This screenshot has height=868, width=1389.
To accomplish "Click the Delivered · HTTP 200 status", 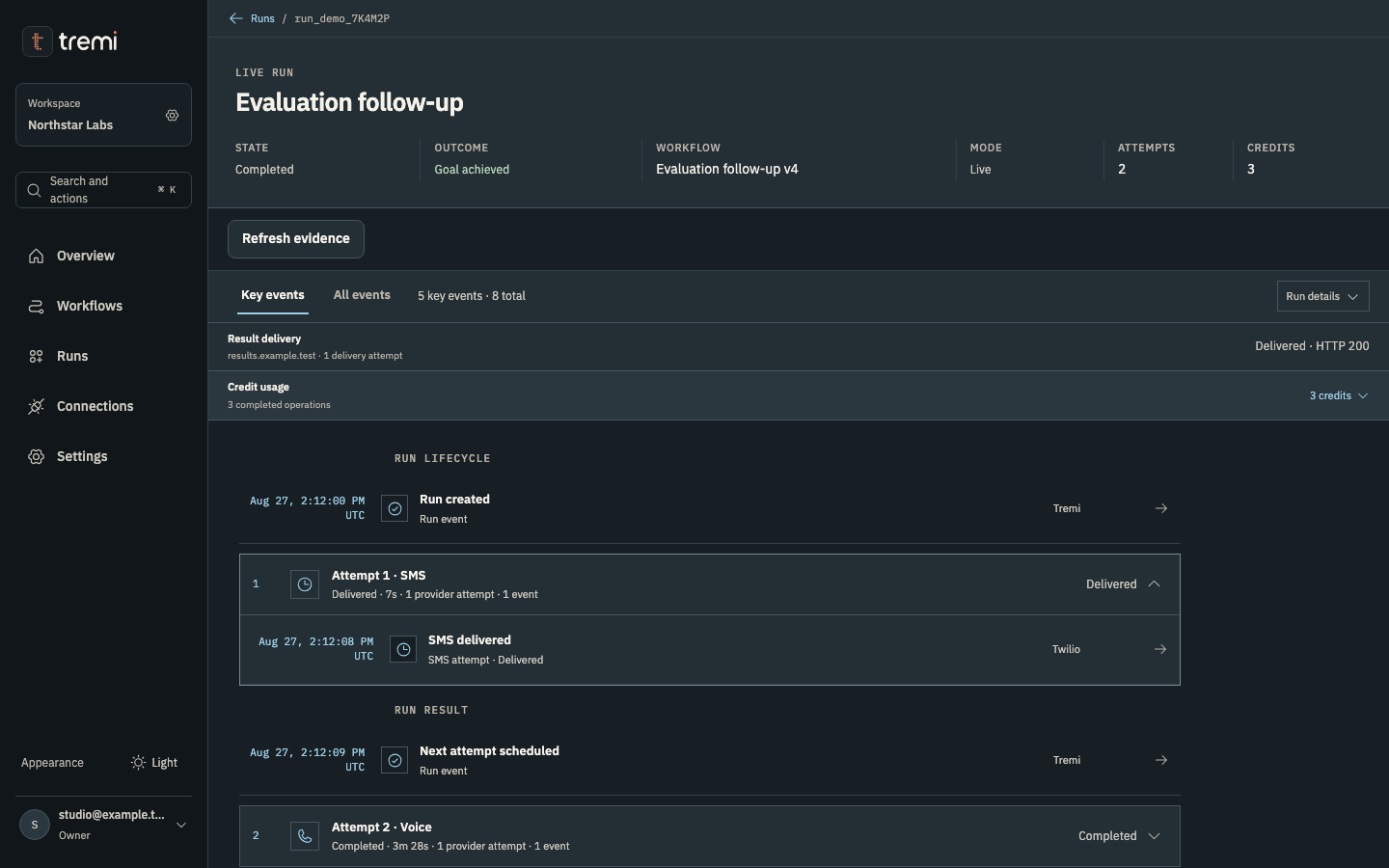I will point(1312,345).
